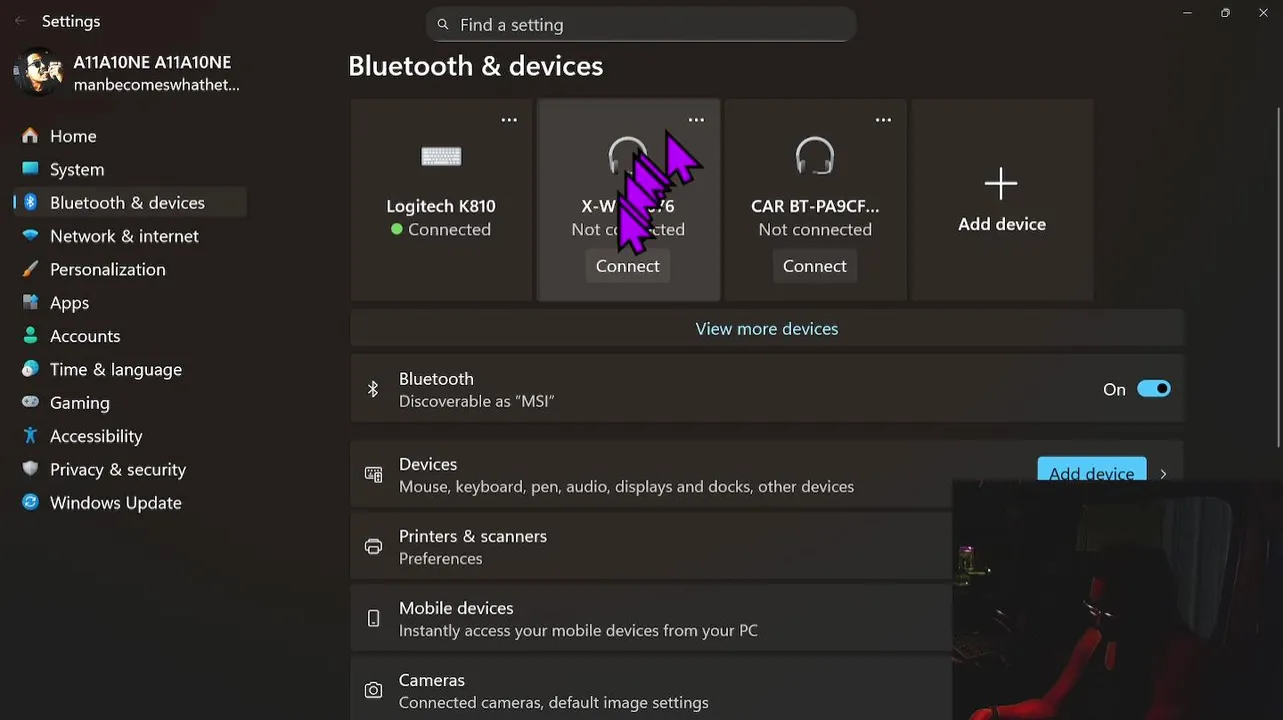Click the user profile avatar picture

click(x=39, y=73)
